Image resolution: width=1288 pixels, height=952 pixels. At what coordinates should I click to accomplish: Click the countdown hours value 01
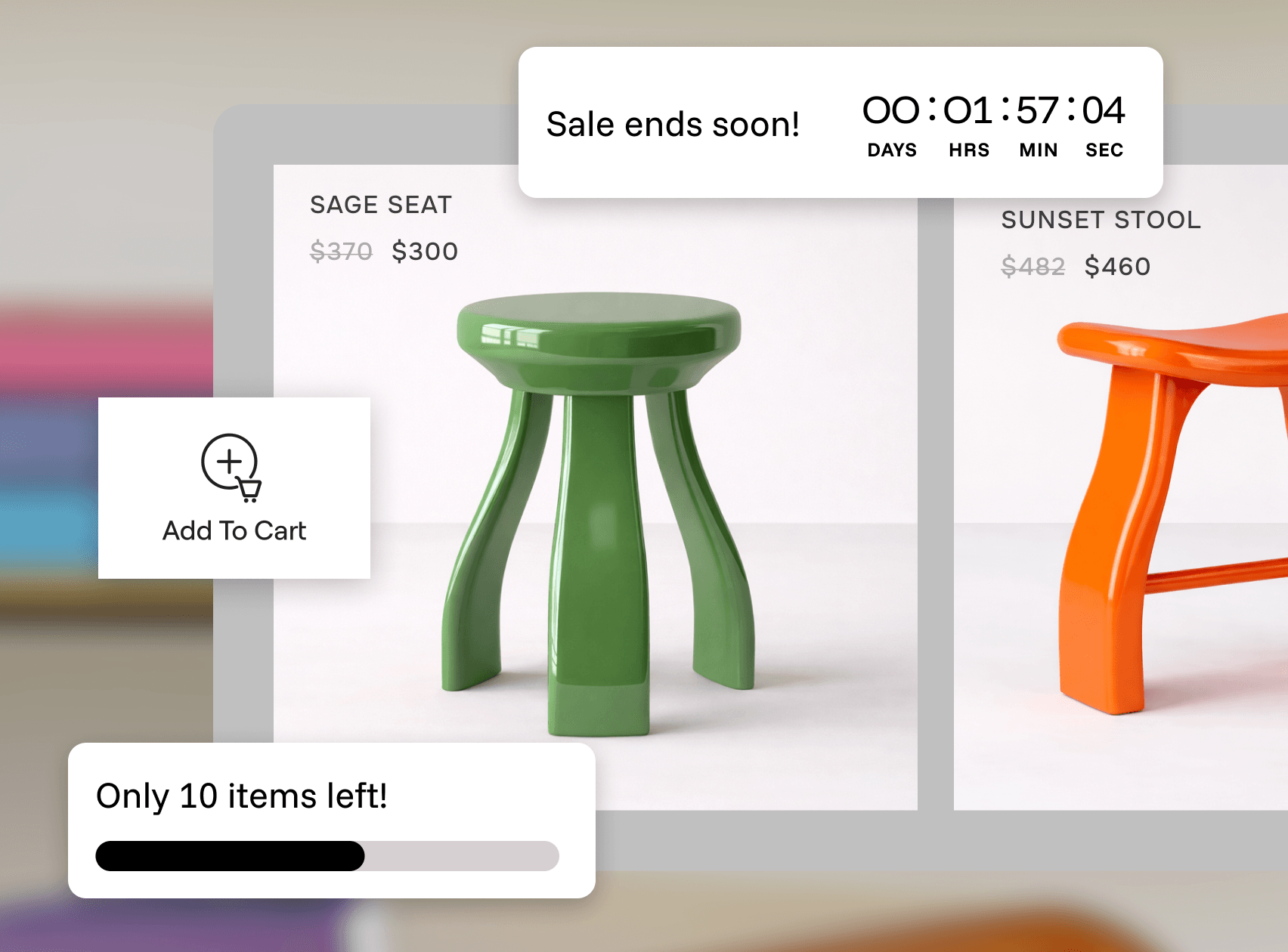(x=968, y=111)
